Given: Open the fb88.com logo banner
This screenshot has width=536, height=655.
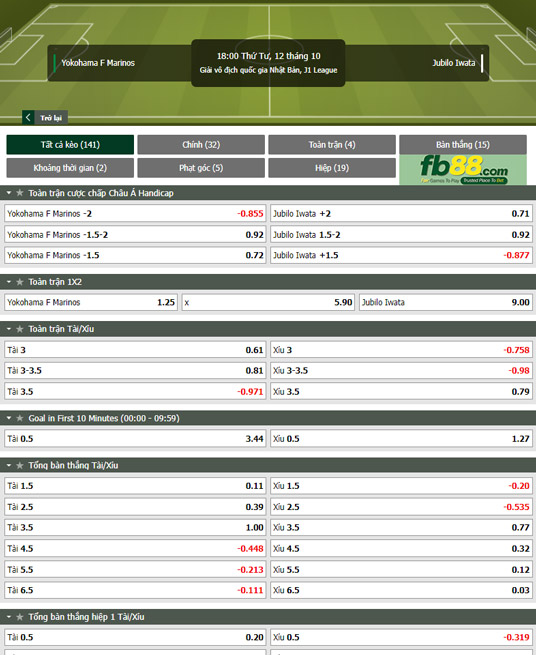Looking at the screenshot, I should pyautogui.click(x=463, y=170).
